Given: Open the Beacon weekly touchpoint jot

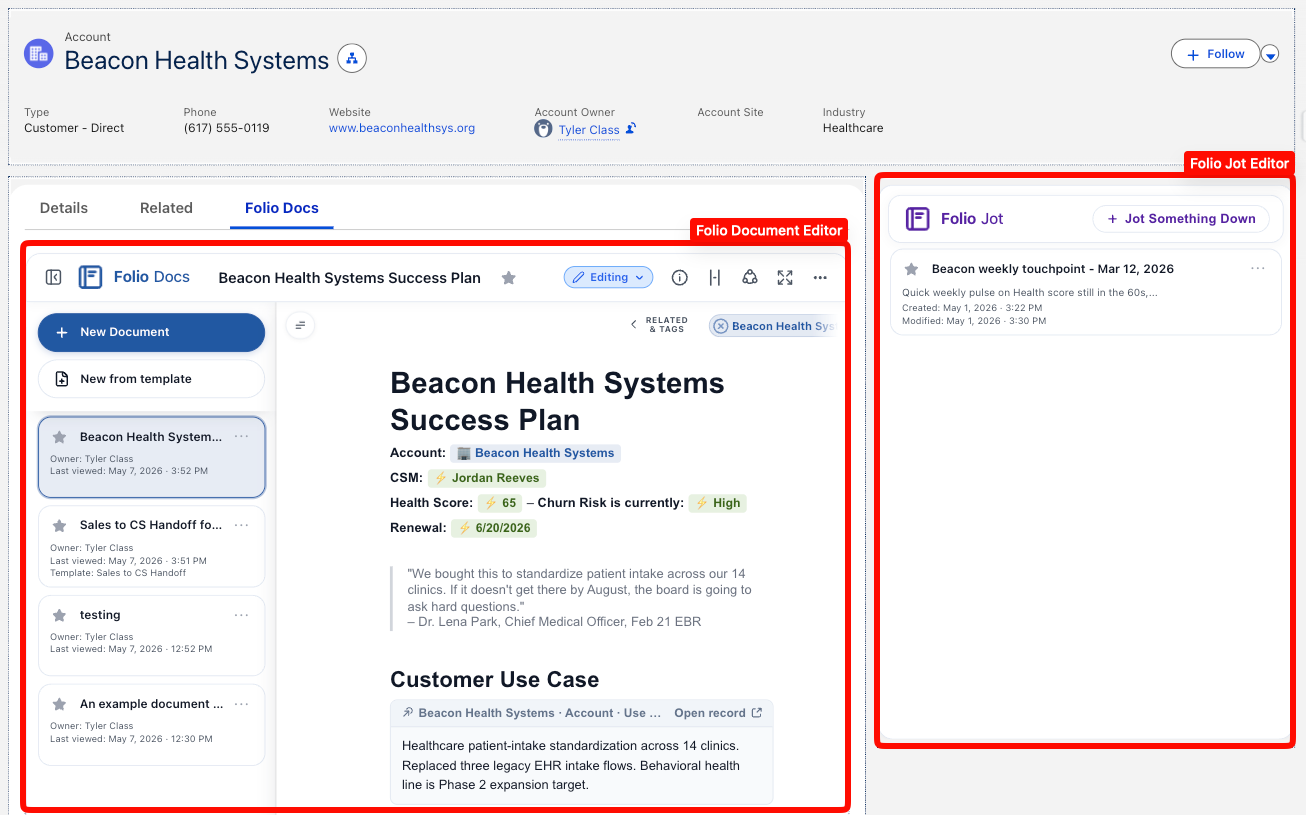Looking at the screenshot, I should pos(1085,292).
